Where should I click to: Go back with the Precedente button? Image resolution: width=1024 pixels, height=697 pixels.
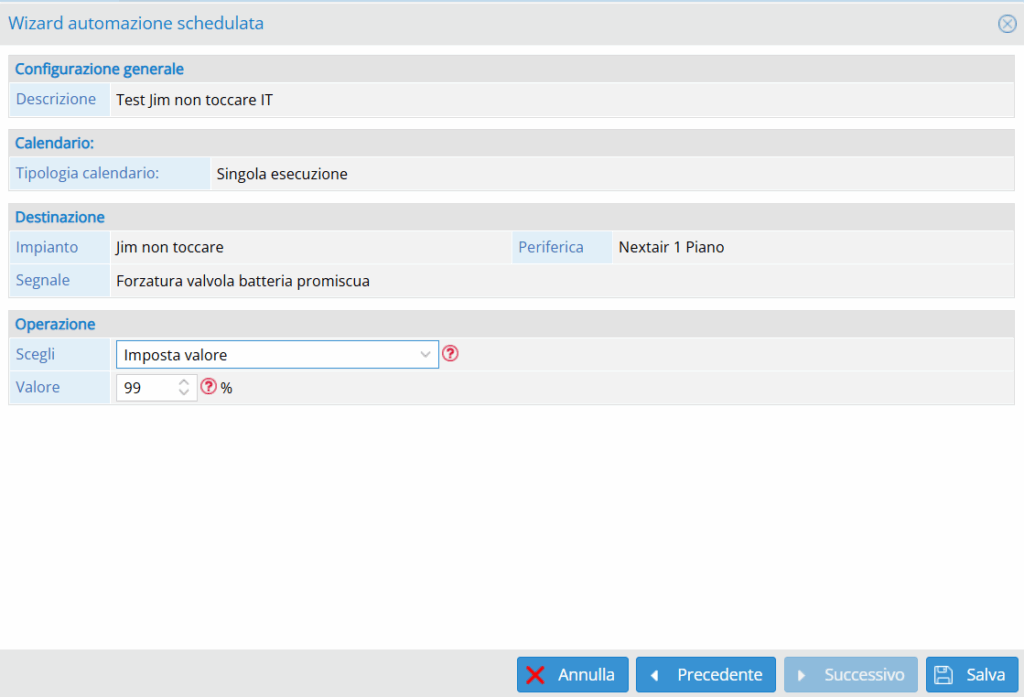(706, 674)
